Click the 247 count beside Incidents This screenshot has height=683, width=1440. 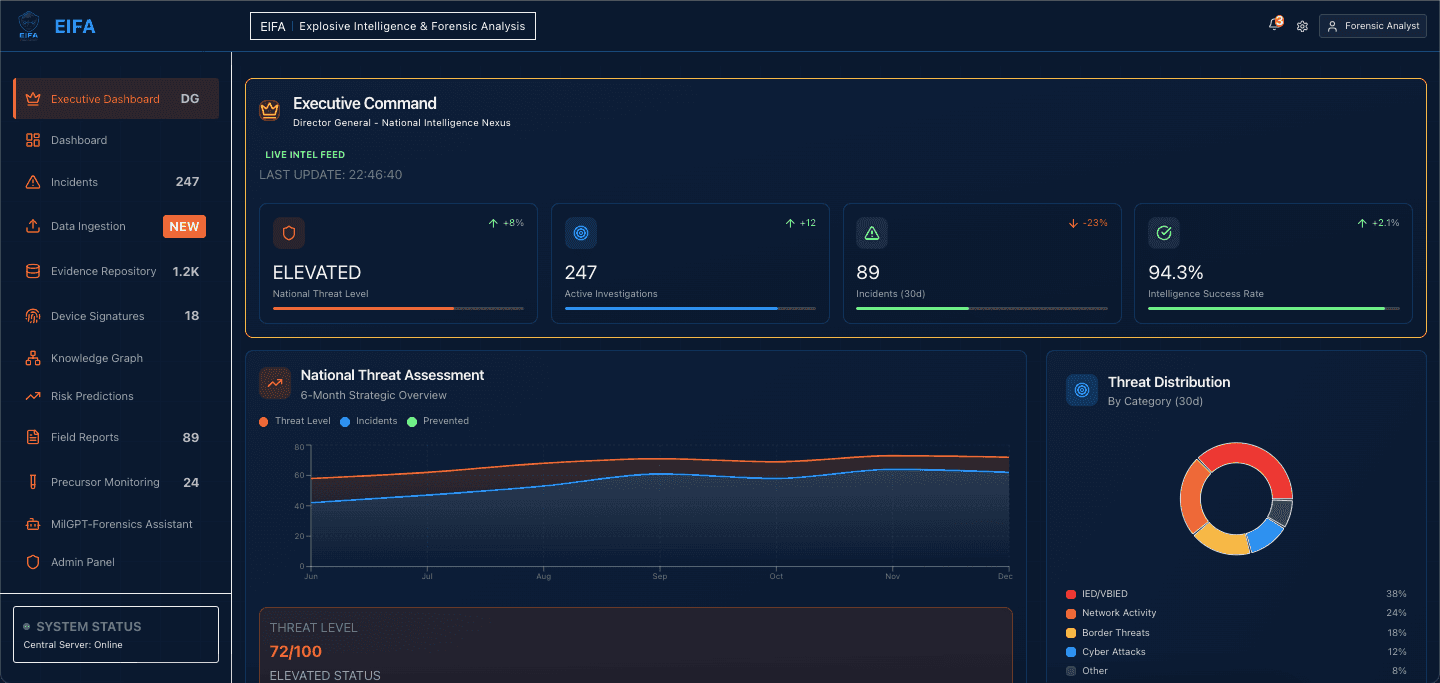click(187, 182)
